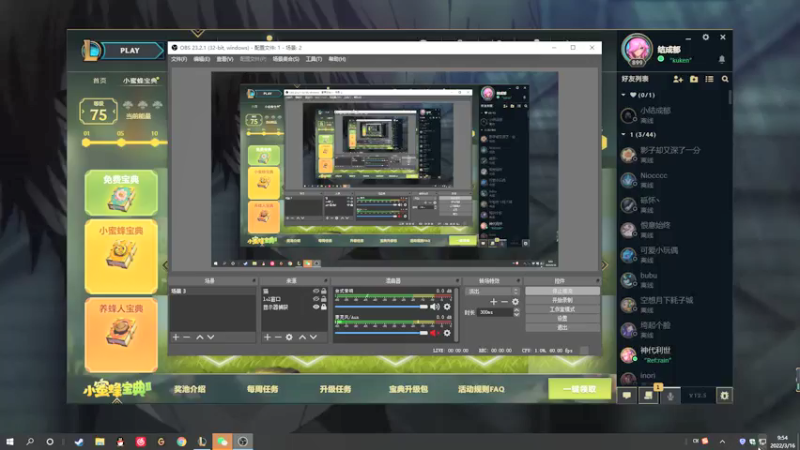Viewport: 800px width, 450px height.
Task: Open source properties gear in OBS
Action: (x=289, y=337)
